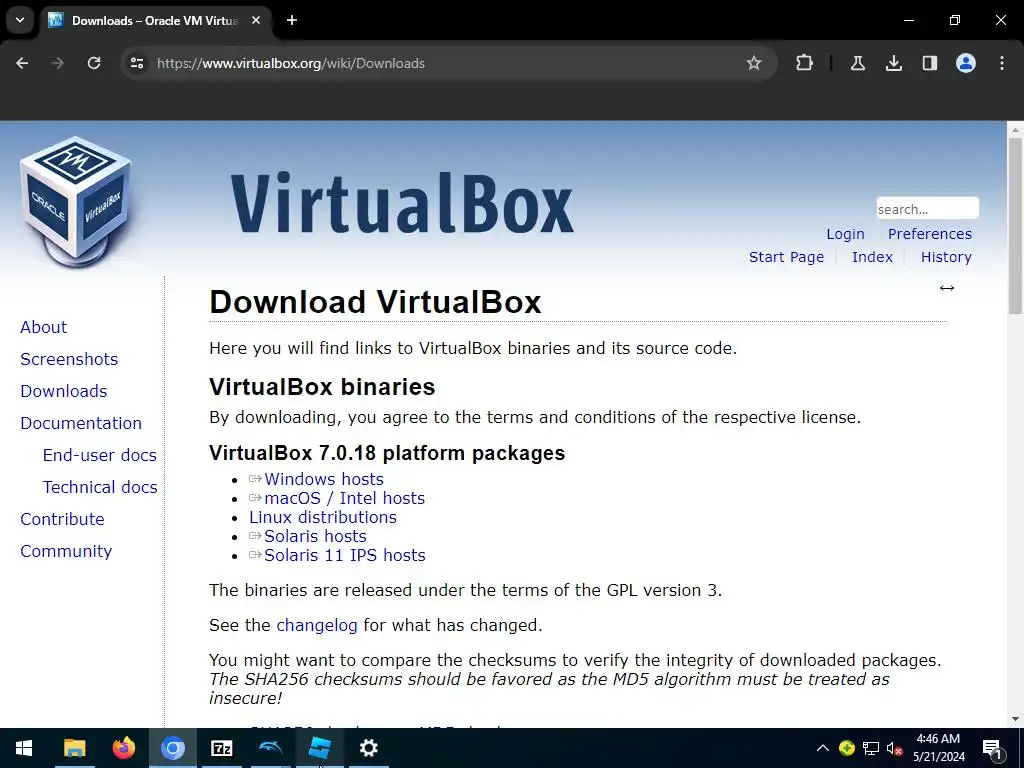Open About in the sidebar
The width and height of the screenshot is (1024, 768).
(44, 327)
